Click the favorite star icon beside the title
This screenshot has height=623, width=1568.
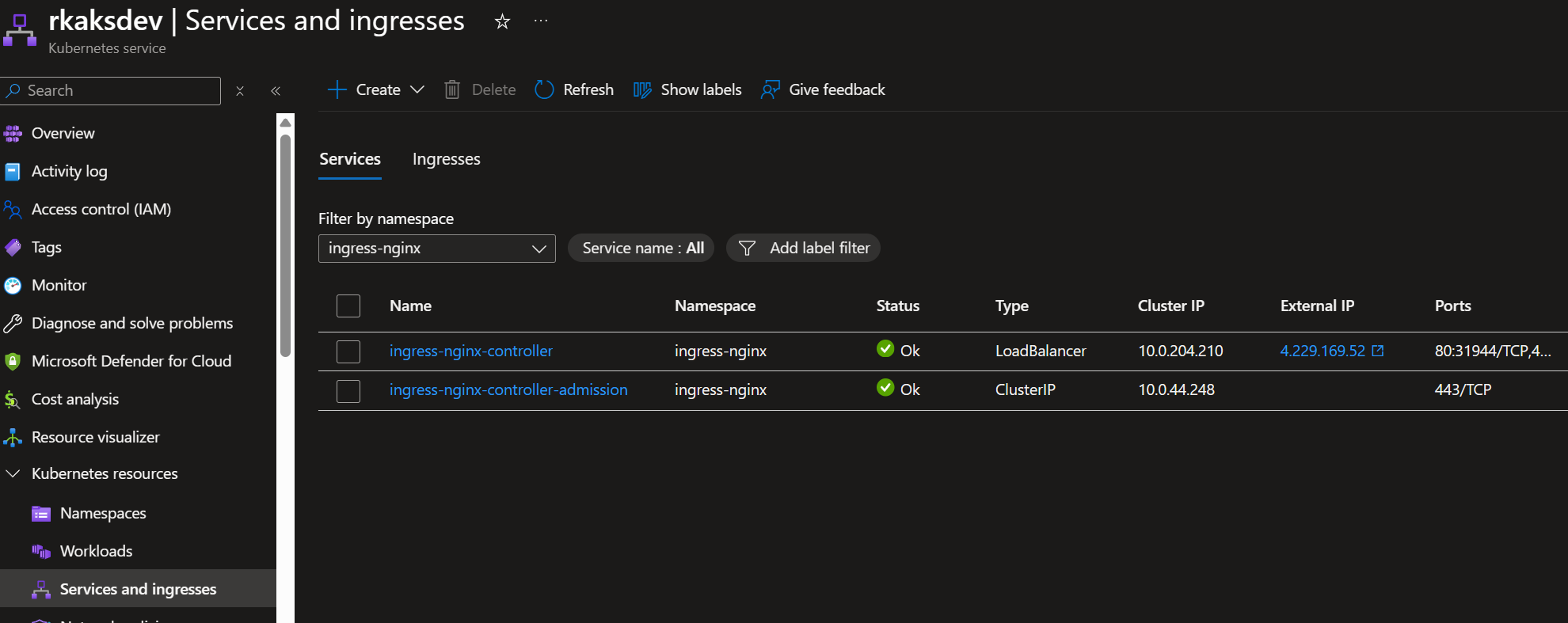point(502,21)
